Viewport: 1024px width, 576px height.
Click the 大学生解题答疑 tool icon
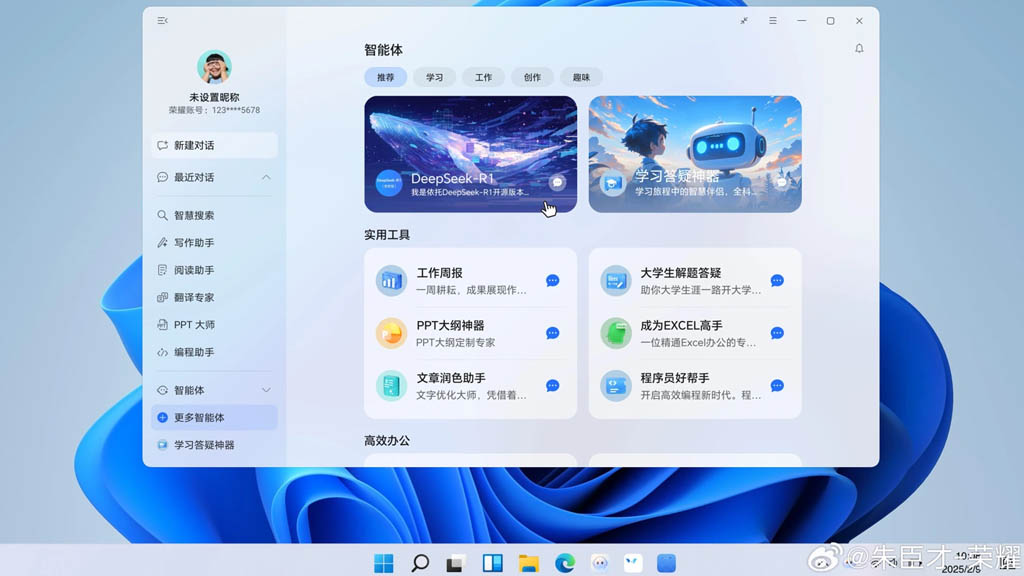(616, 281)
